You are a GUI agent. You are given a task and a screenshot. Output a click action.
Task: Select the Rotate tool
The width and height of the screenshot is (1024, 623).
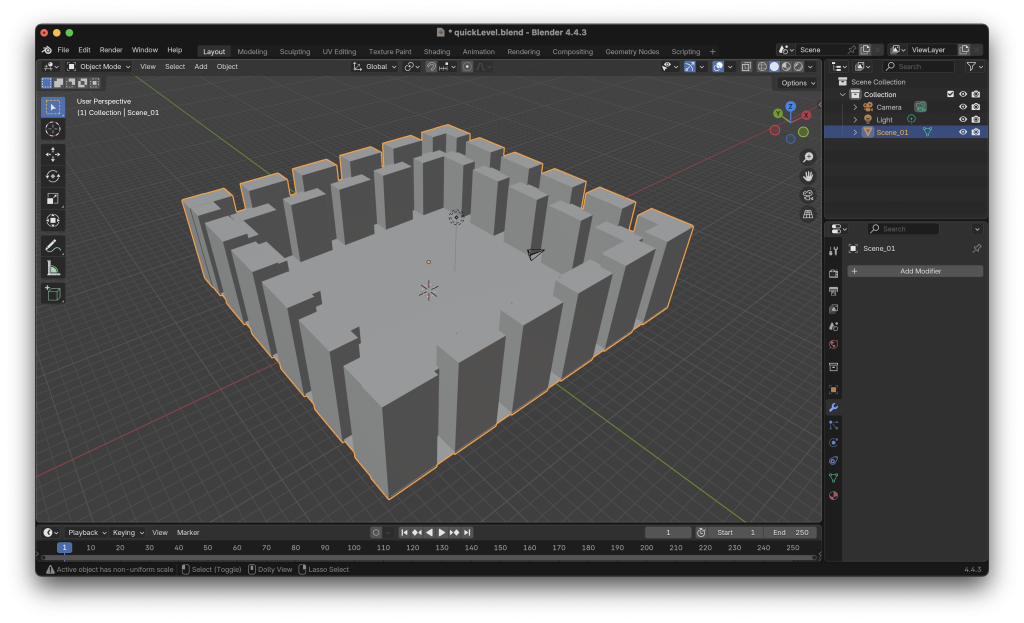(53, 176)
